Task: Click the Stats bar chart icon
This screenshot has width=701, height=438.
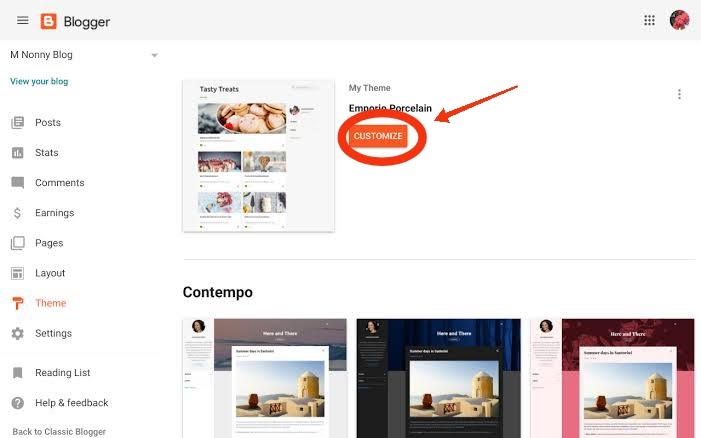Action: 17,153
